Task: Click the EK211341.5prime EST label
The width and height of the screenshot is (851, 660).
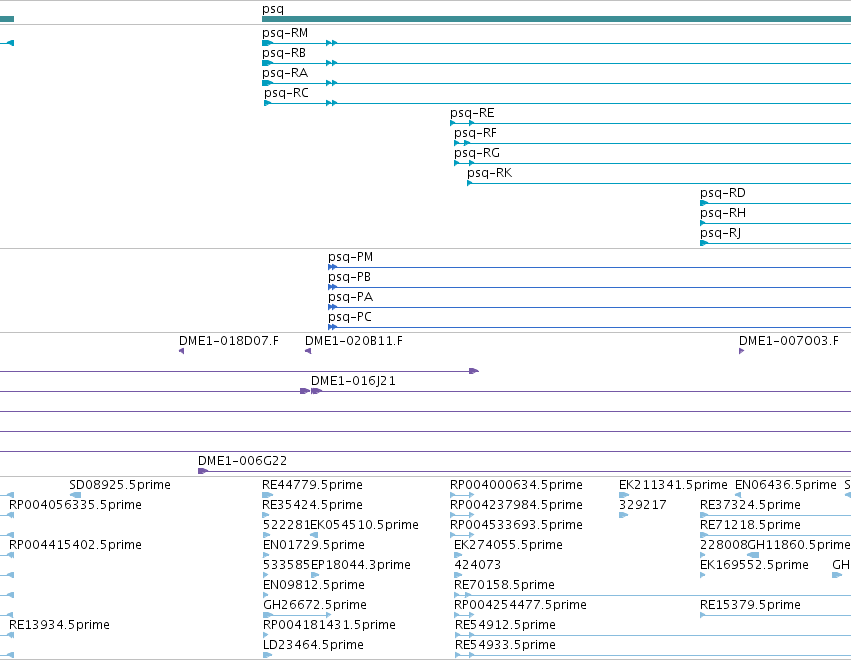Action: [x=674, y=485]
